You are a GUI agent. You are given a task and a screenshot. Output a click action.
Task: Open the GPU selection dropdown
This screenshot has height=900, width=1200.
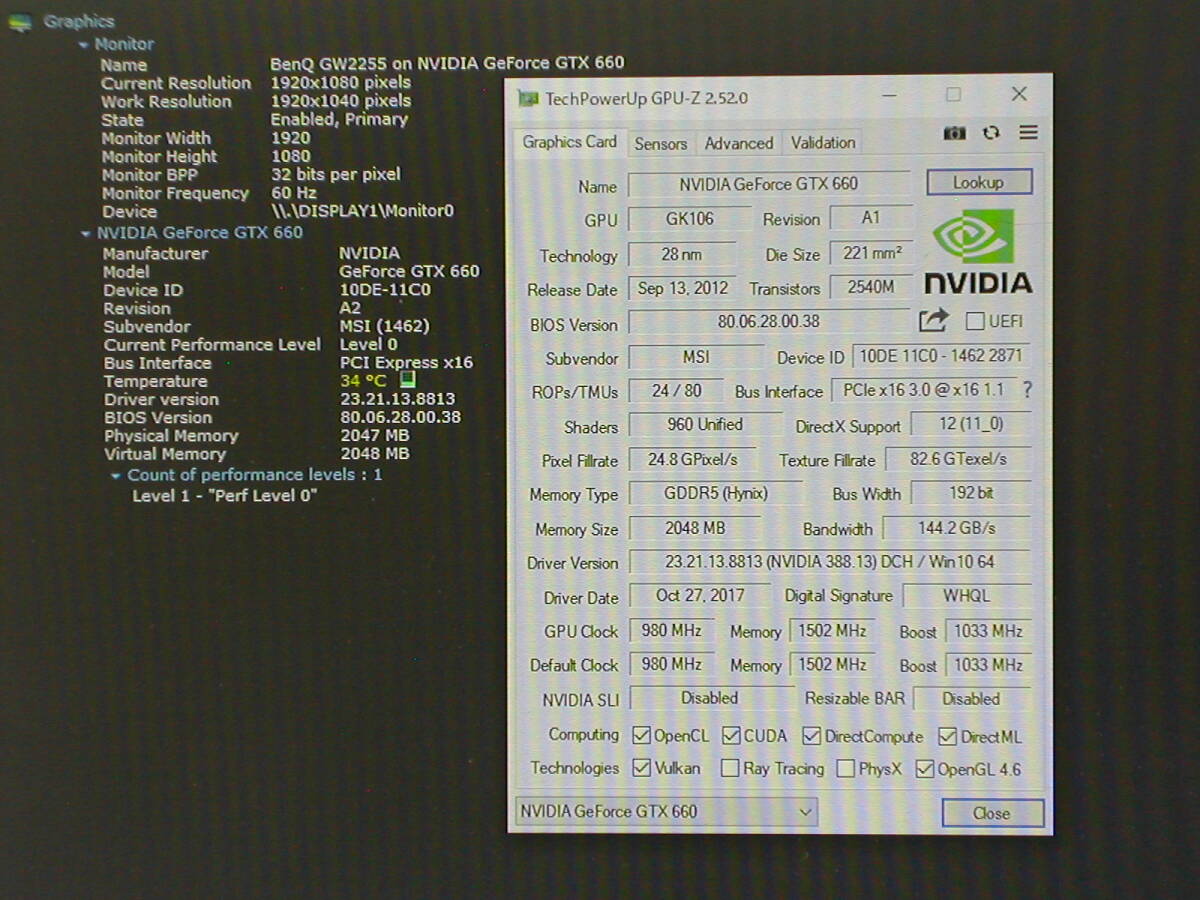pyautogui.click(x=666, y=812)
